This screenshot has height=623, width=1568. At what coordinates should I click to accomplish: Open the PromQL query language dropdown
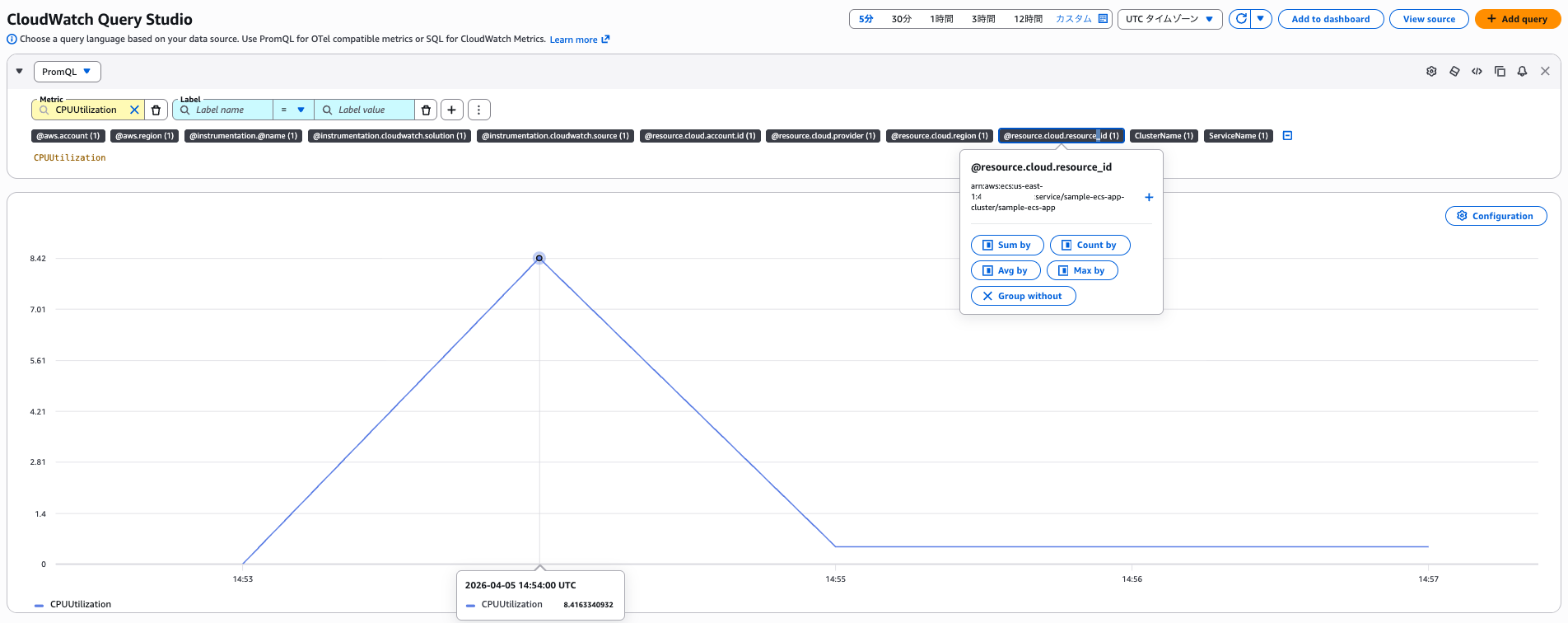(67, 72)
